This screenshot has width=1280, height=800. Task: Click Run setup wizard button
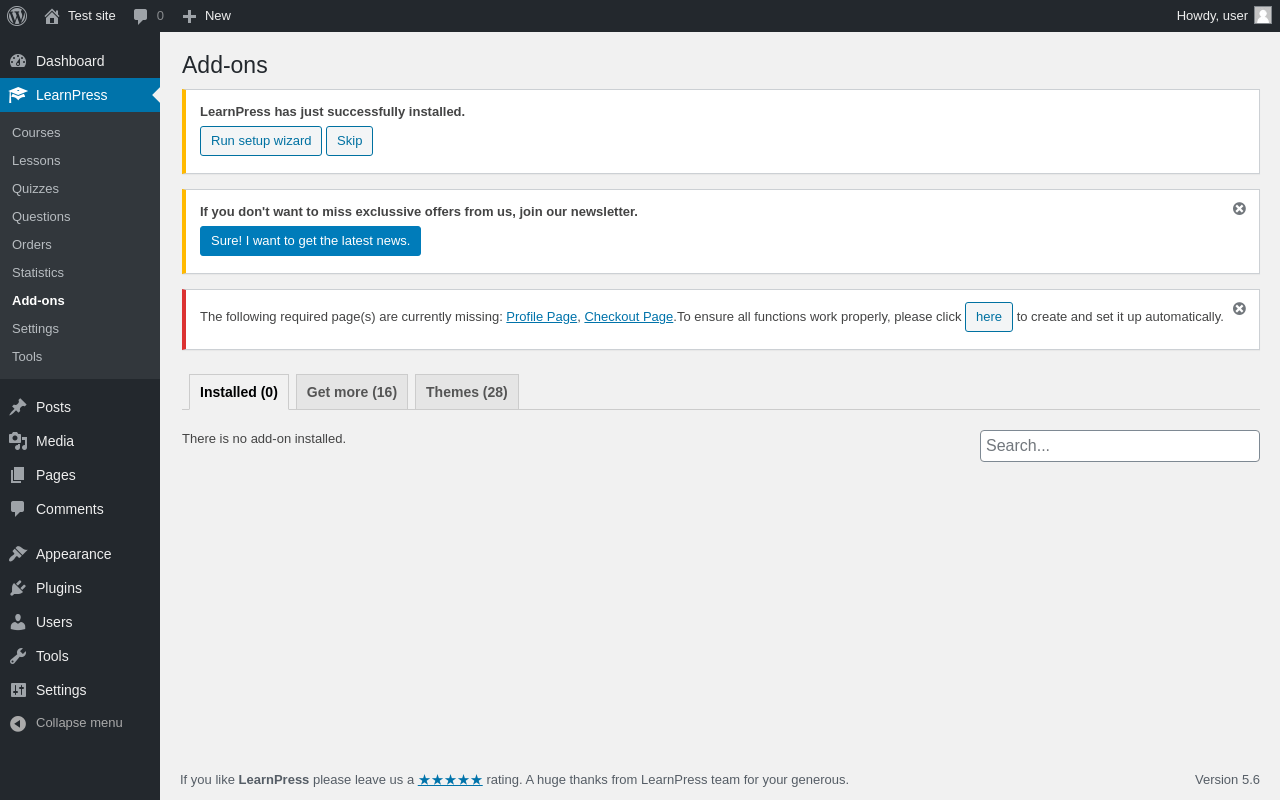(x=261, y=141)
